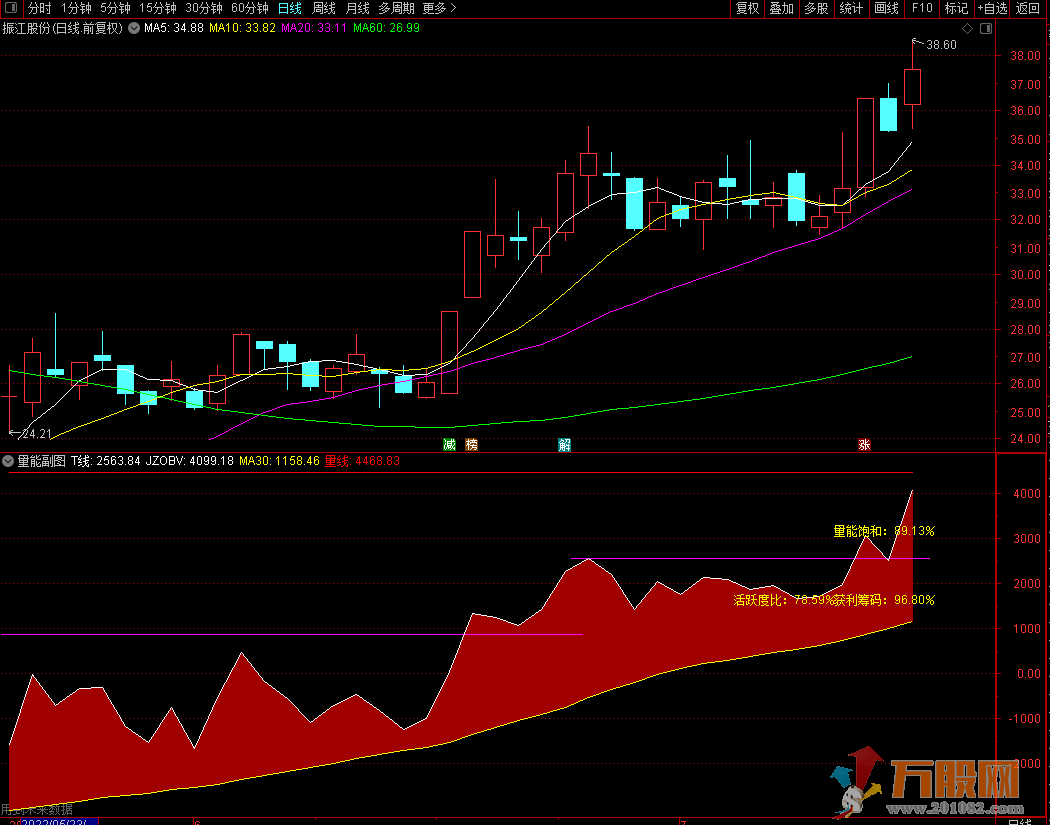Click the green 减 marker icon

click(x=449, y=445)
